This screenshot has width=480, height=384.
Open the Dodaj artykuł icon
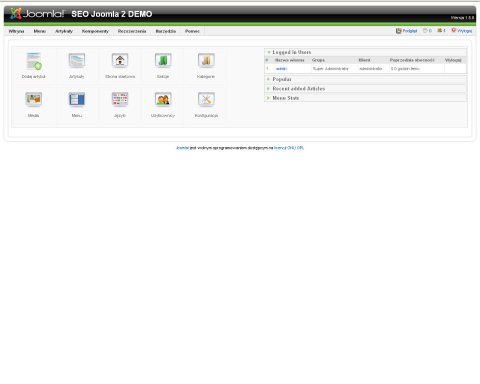34,61
